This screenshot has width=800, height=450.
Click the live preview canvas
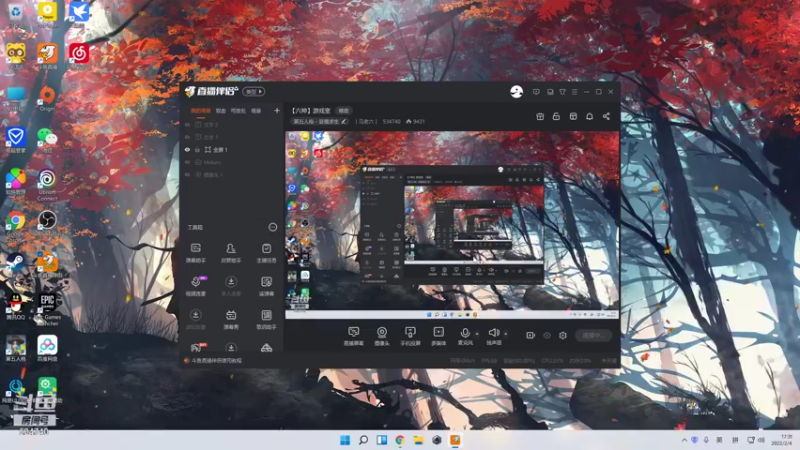pos(452,225)
